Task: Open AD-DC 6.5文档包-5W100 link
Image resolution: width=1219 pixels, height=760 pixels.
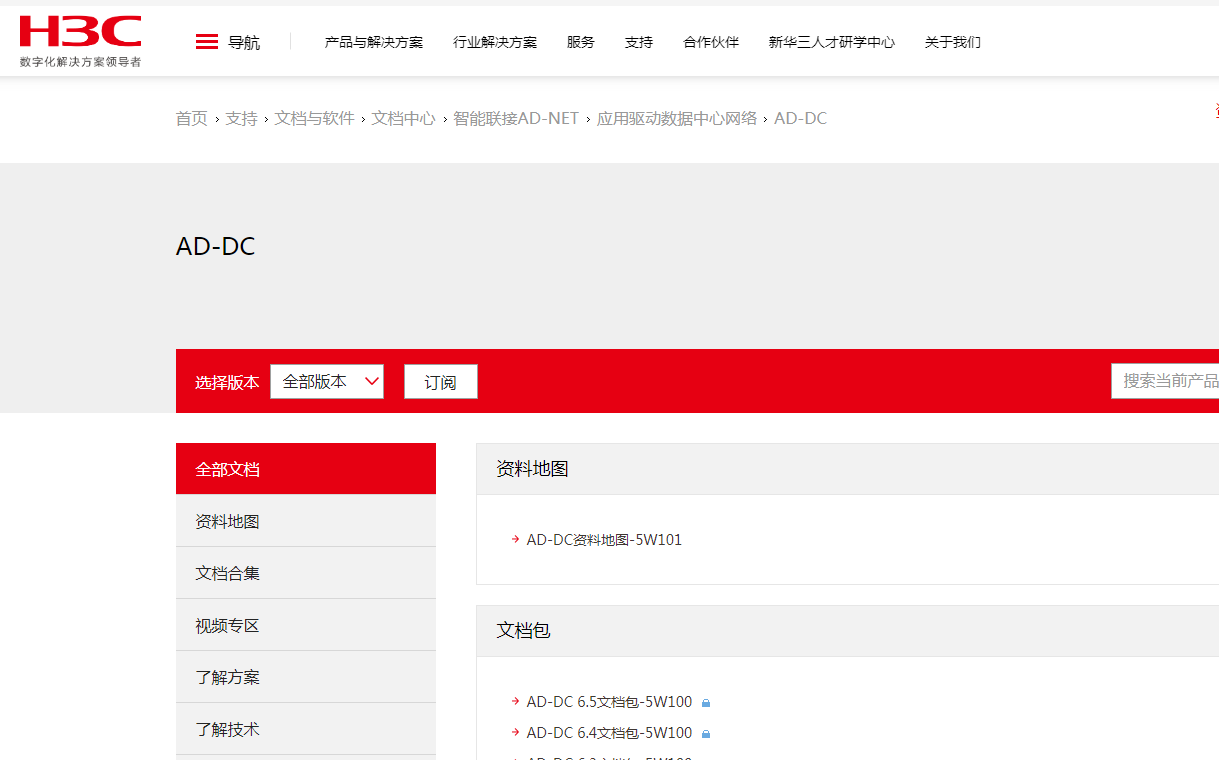Action: click(x=609, y=702)
